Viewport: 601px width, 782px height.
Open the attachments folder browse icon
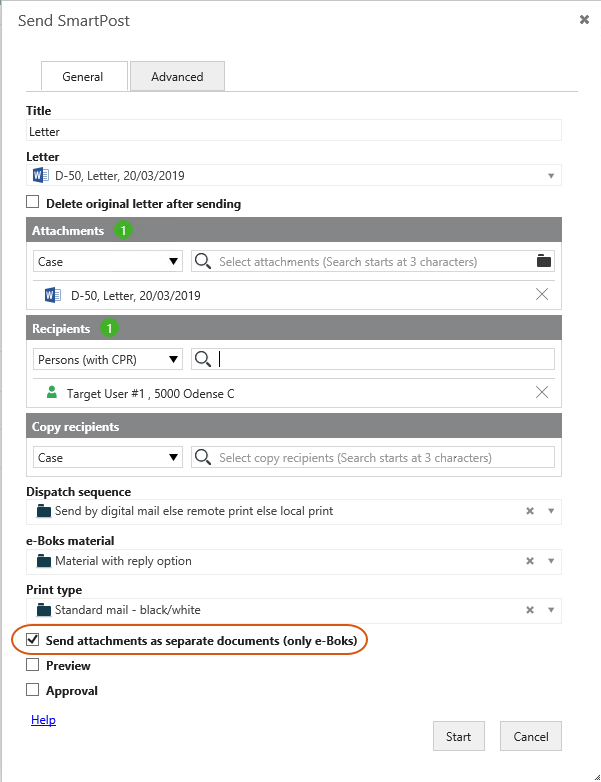click(x=544, y=260)
